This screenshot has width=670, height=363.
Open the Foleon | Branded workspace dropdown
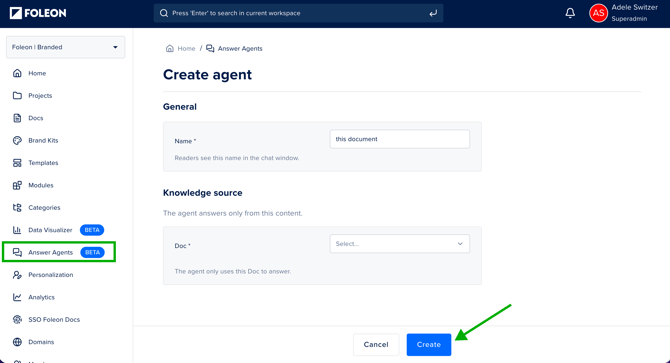(65, 47)
